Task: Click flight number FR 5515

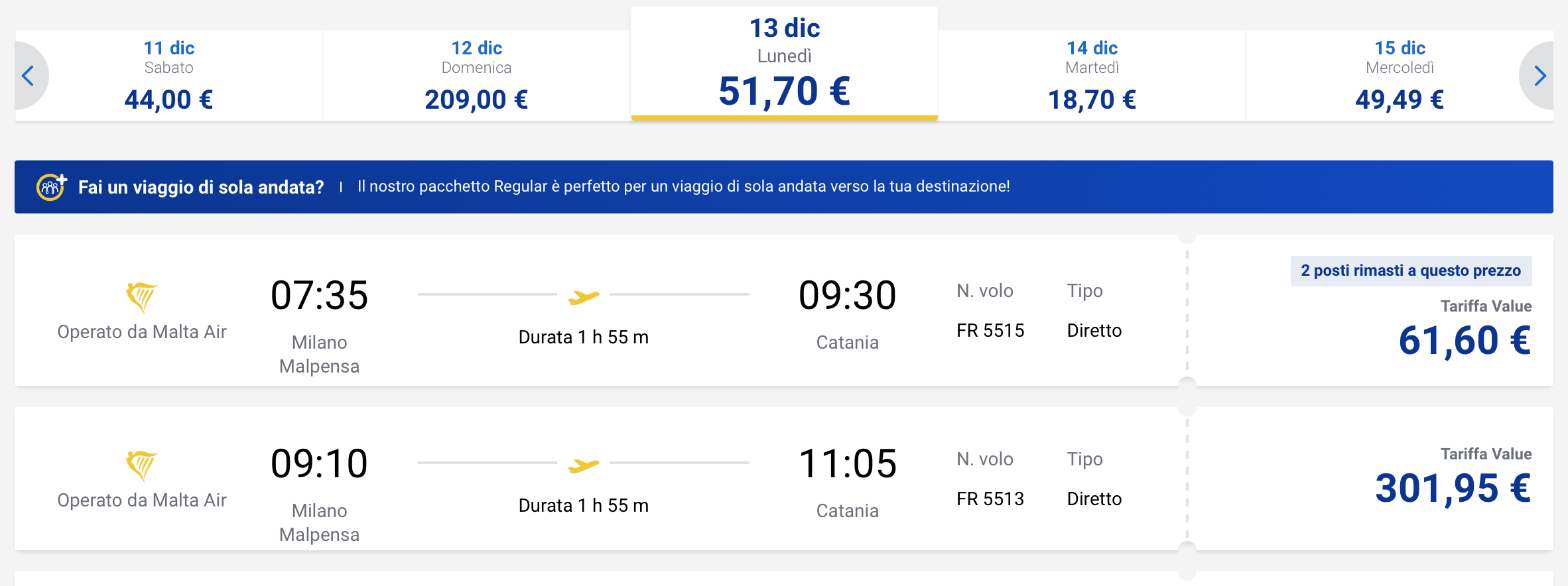Action: click(x=990, y=330)
